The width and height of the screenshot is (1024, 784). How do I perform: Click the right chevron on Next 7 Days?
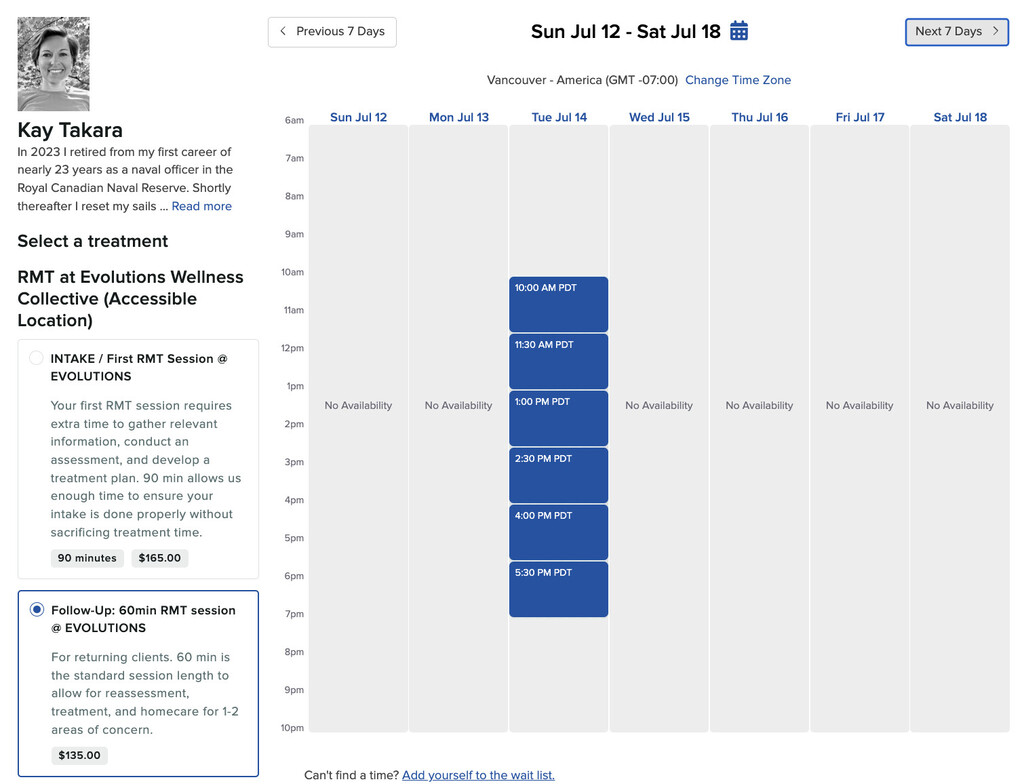(995, 31)
